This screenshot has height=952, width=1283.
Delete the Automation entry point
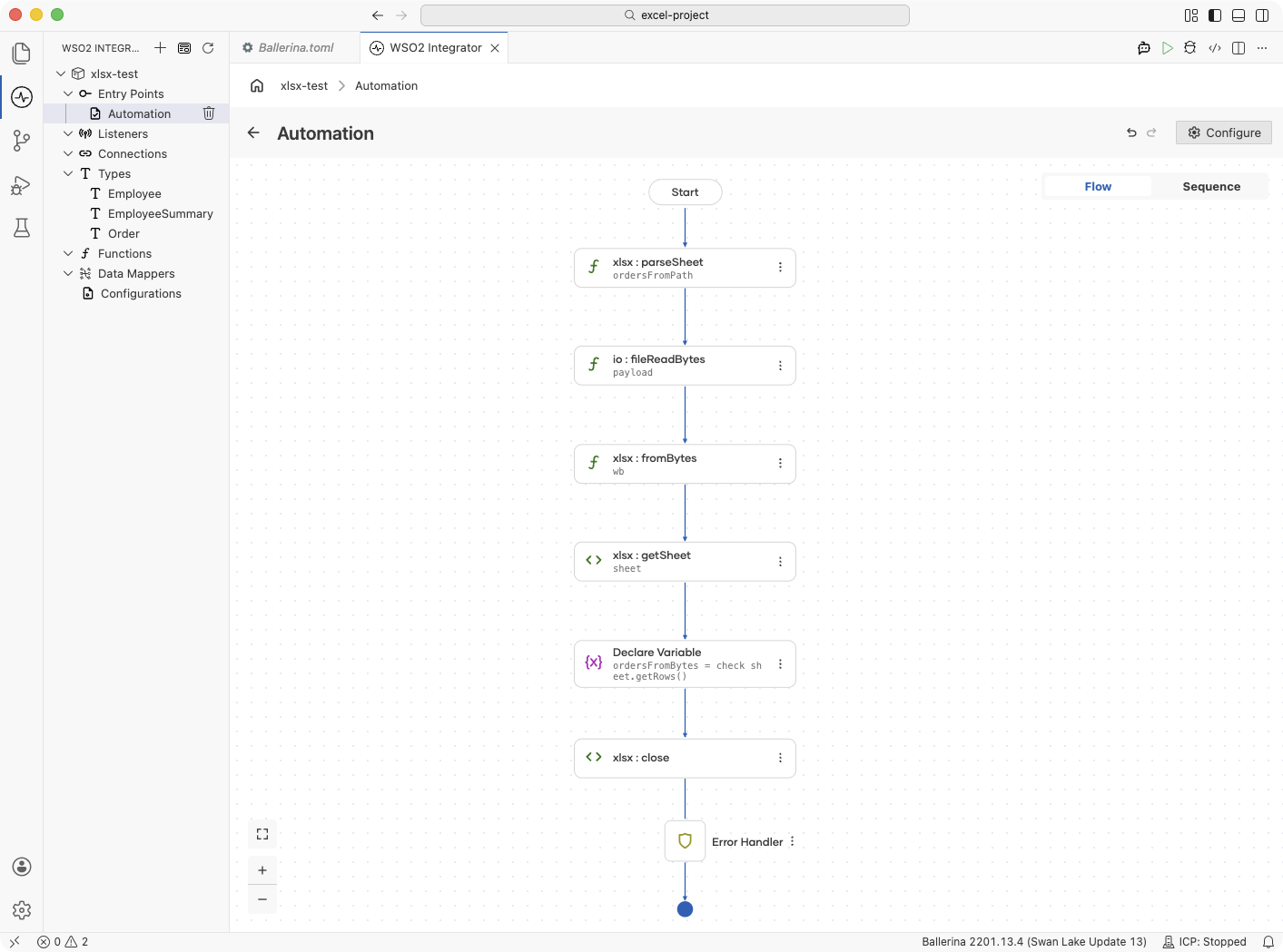pyautogui.click(x=209, y=113)
